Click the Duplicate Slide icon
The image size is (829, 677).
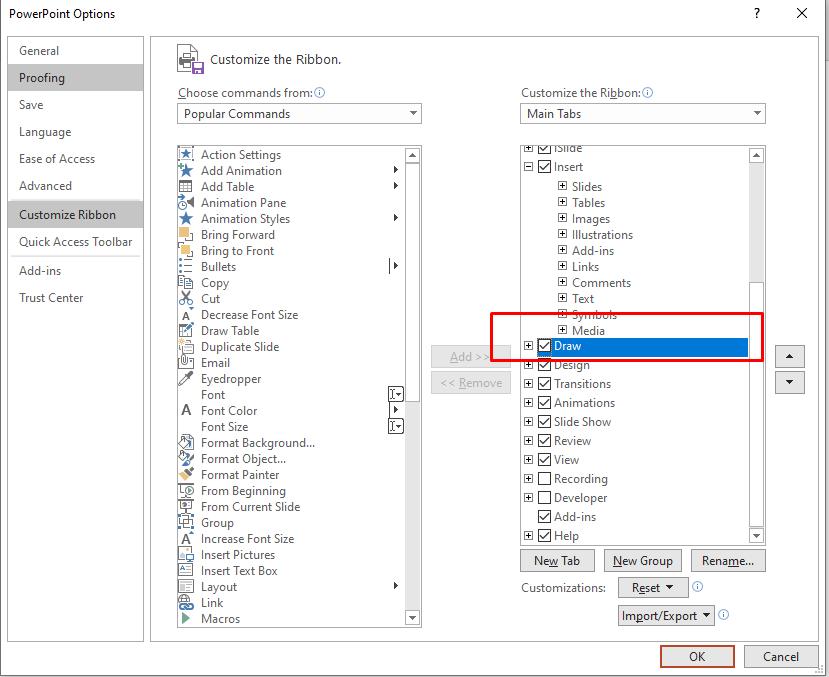click(x=186, y=347)
